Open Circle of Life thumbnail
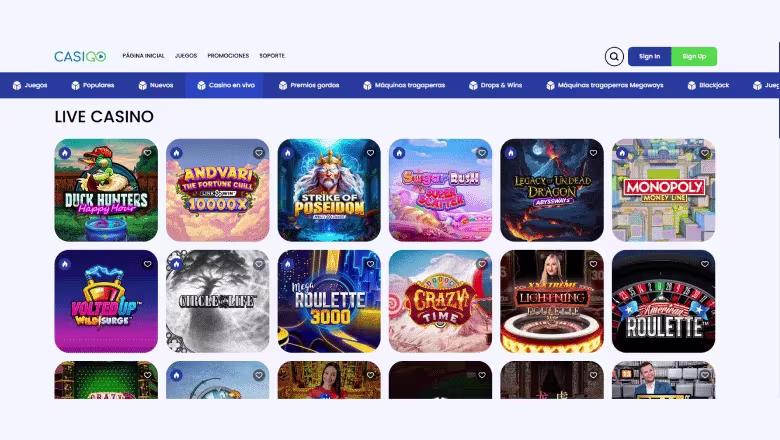This screenshot has width=780, height=440. tap(217, 301)
